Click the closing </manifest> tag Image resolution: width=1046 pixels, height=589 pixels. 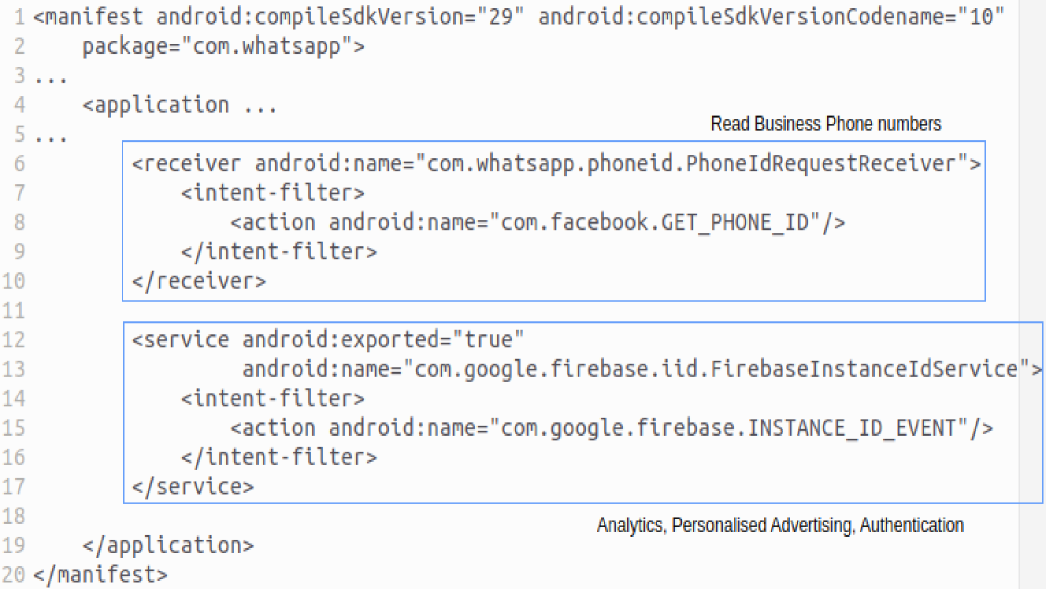click(x=100, y=575)
